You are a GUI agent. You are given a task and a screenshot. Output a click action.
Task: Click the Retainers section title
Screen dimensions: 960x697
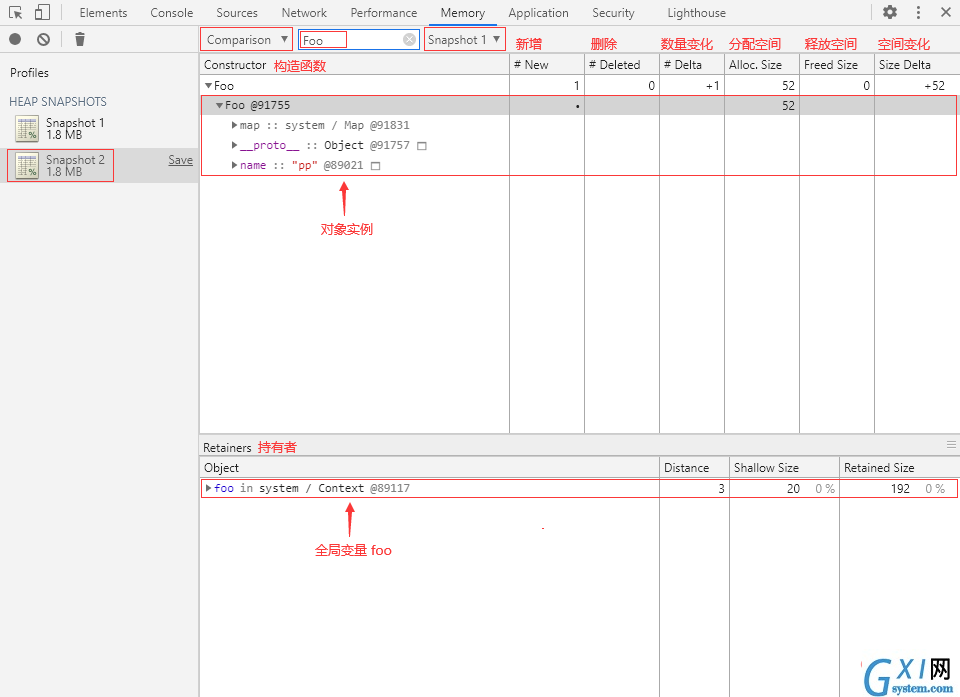point(227,448)
